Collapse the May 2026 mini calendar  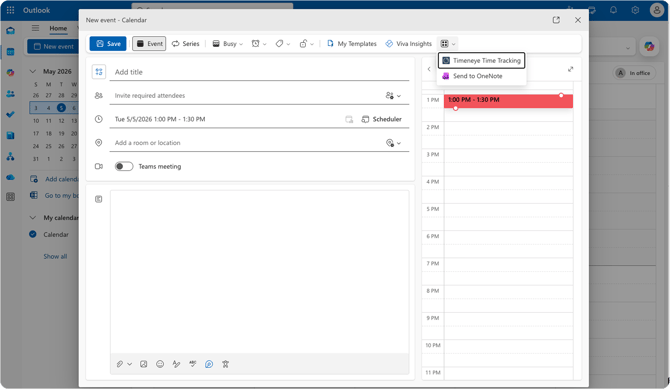32,71
